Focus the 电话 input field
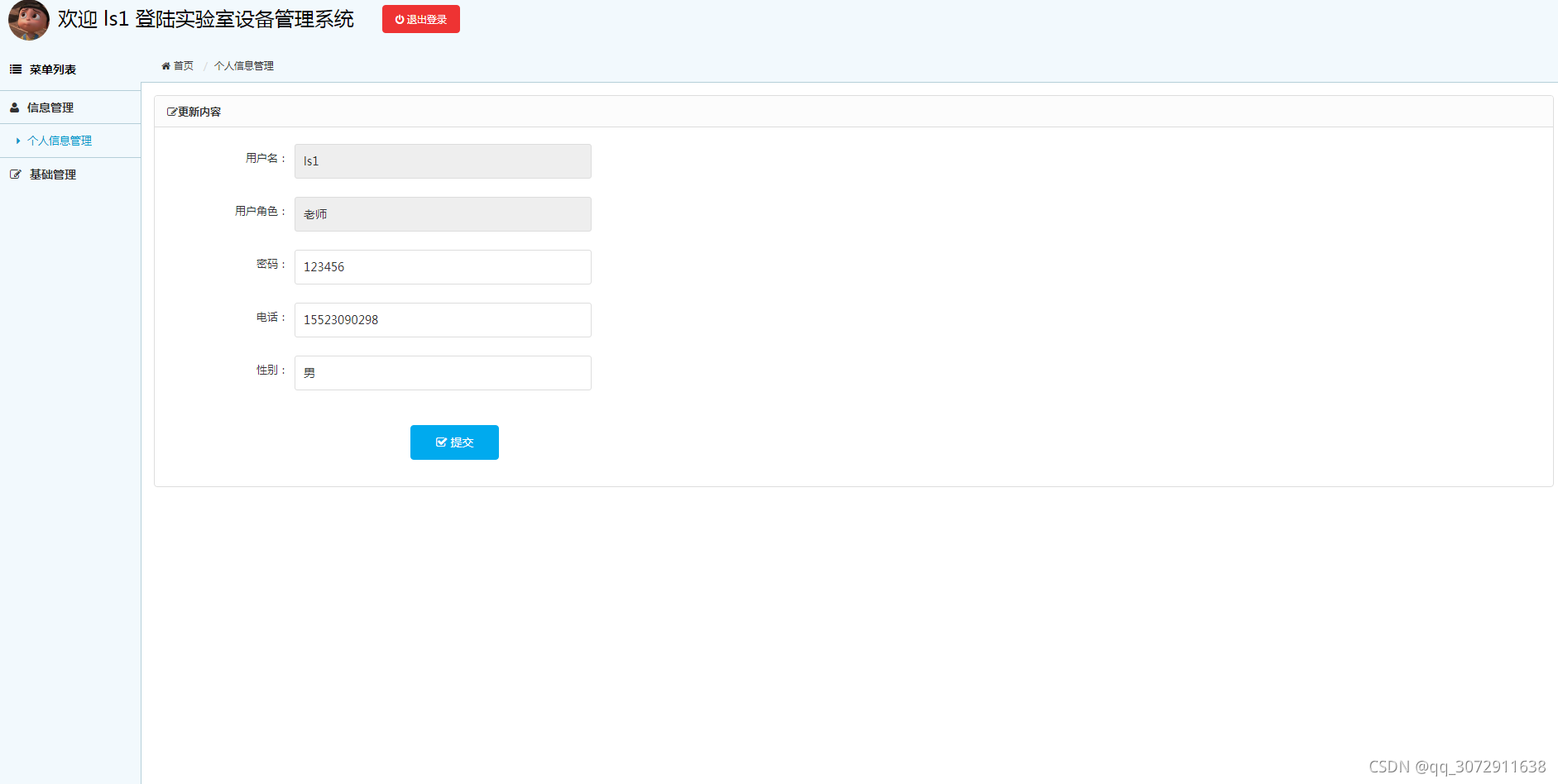 (x=443, y=320)
